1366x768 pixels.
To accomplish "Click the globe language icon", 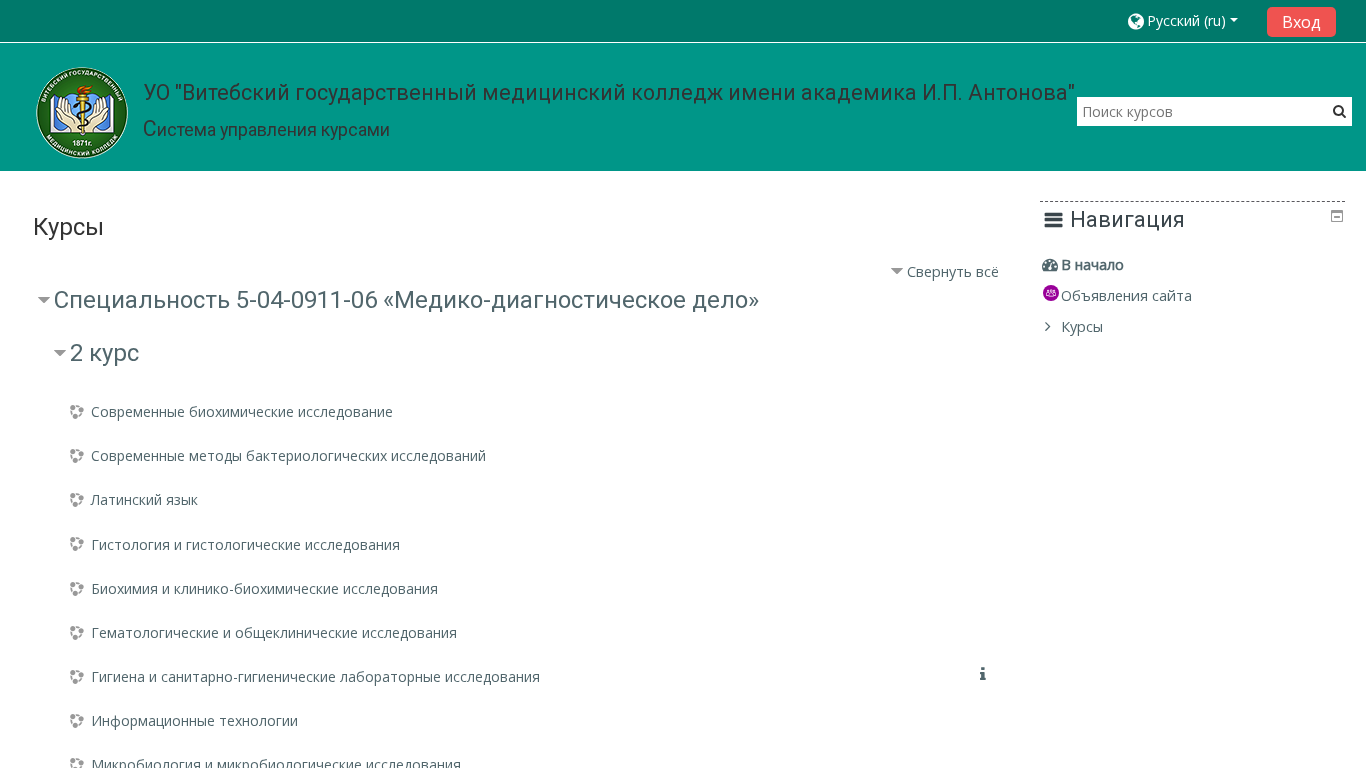I will coord(1136,21).
